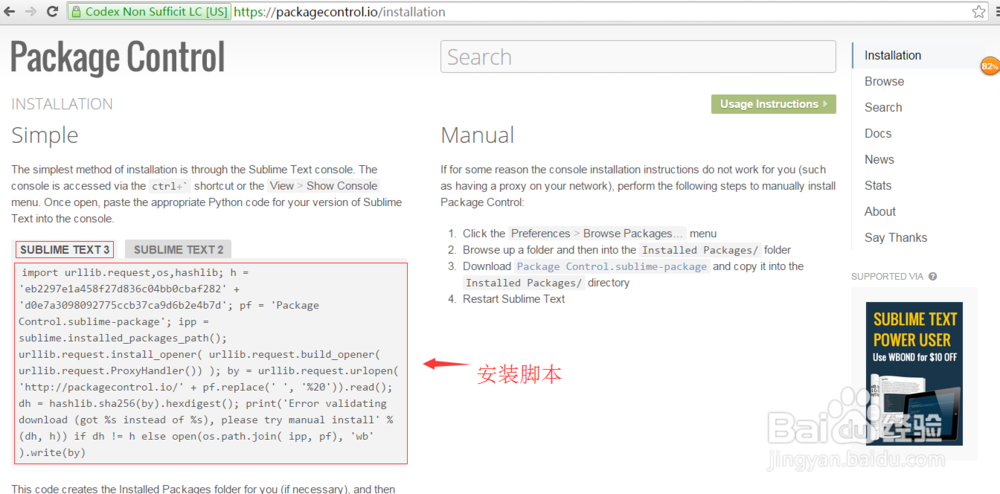The height and width of the screenshot is (494, 1000).
Task: Click inside the install script code box
Action: click(x=211, y=363)
